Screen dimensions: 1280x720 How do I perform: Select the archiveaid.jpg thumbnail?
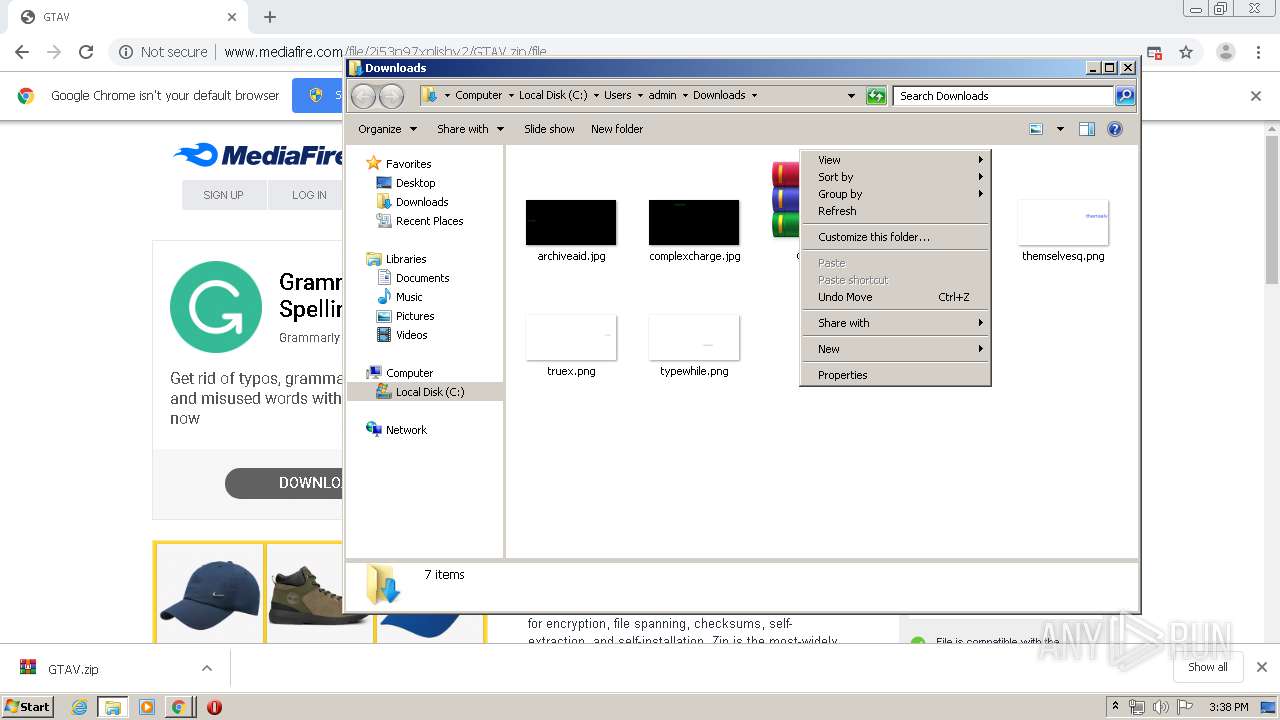[571, 222]
